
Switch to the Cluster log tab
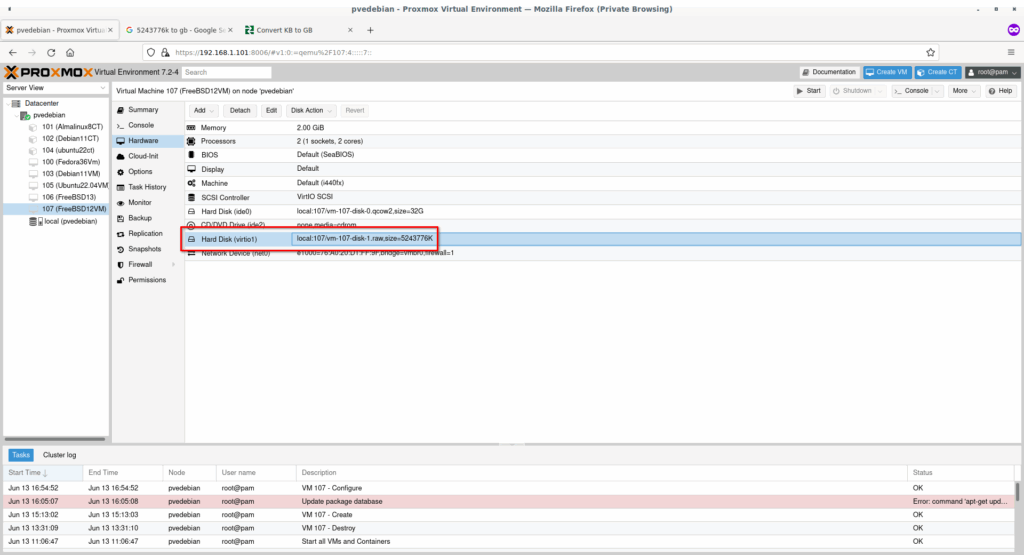(x=59, y=455)
